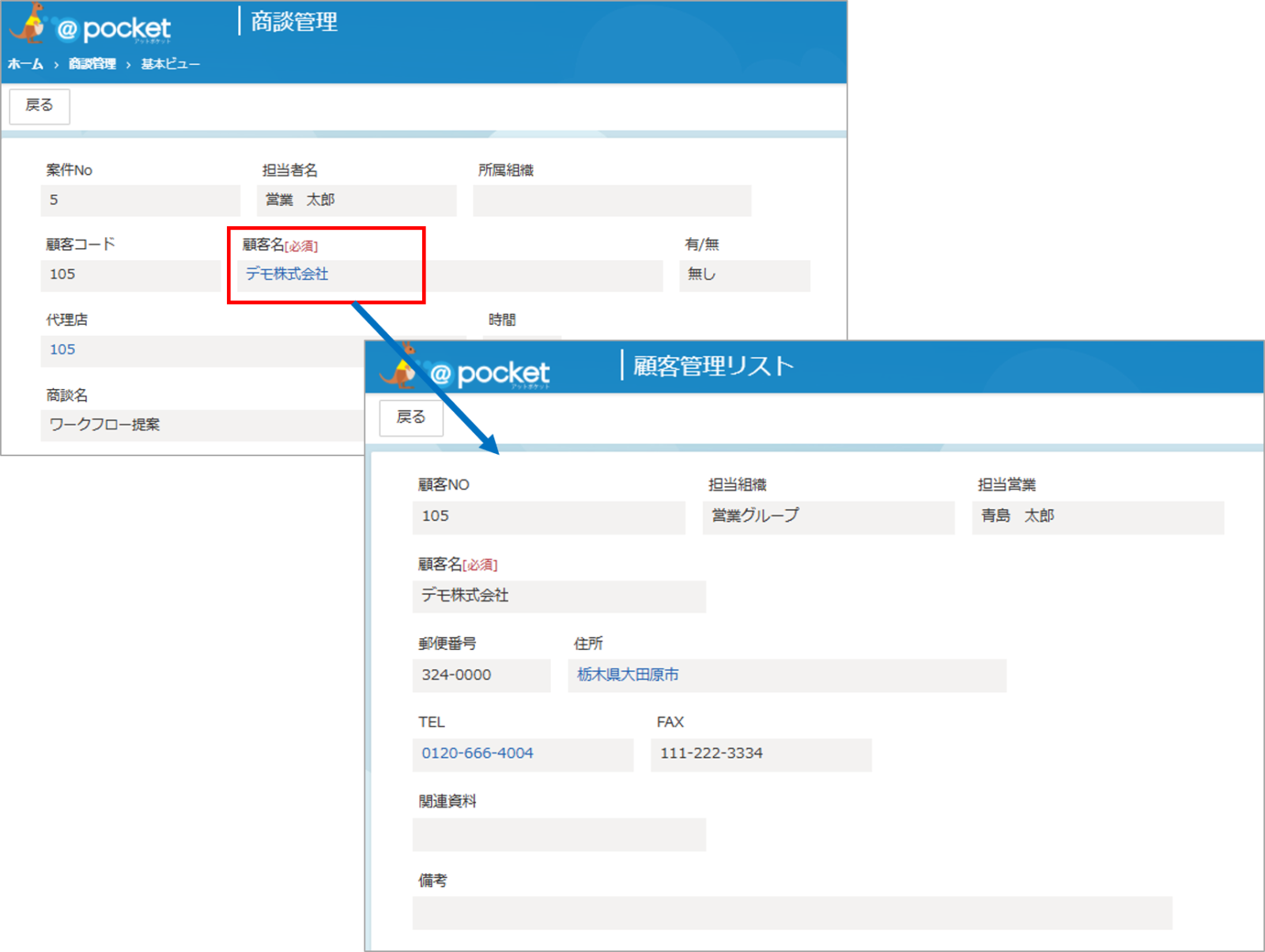The image size is (1265, 952).
Task: Click the phone number 0120-666-4004 link
Action: coord(478,754)
